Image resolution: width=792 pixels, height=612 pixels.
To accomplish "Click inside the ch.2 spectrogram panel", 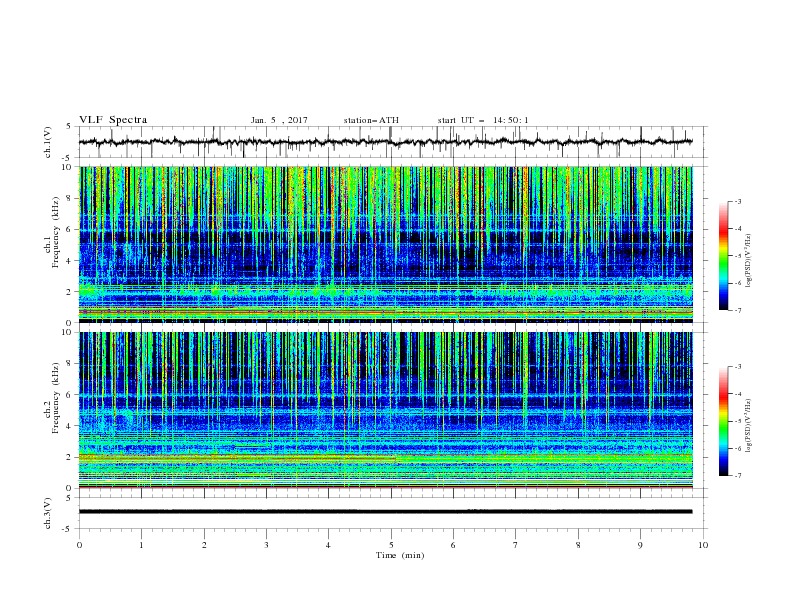I will (386, 410).
